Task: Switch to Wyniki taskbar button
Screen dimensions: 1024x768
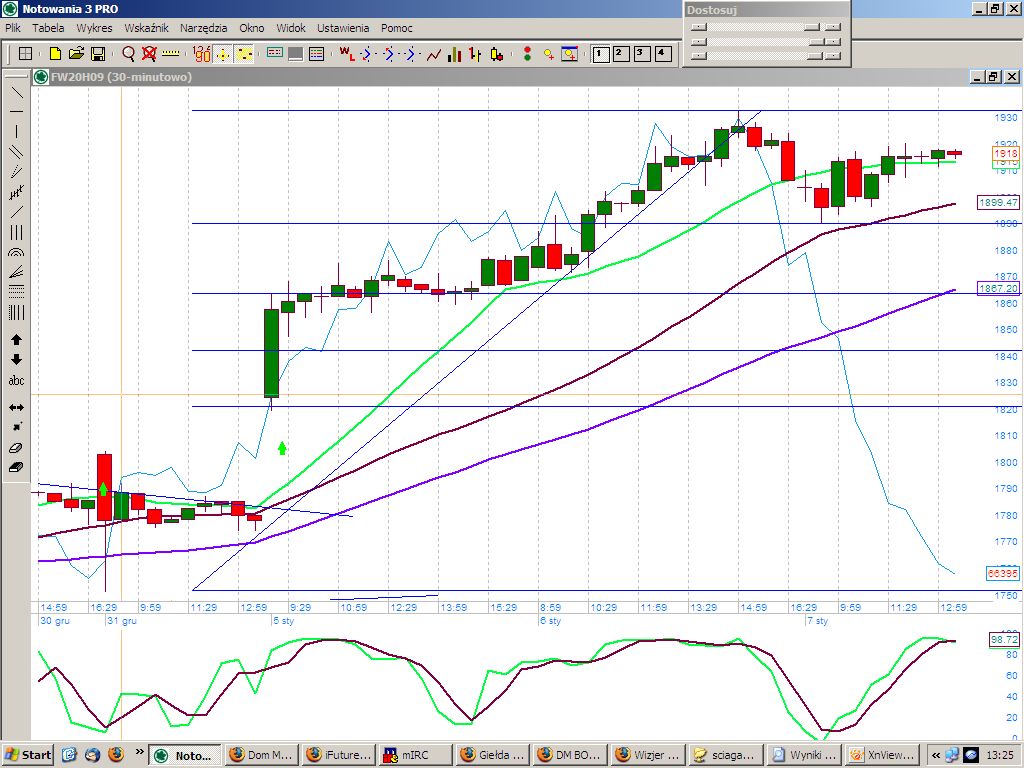Action: click(805, 755)
